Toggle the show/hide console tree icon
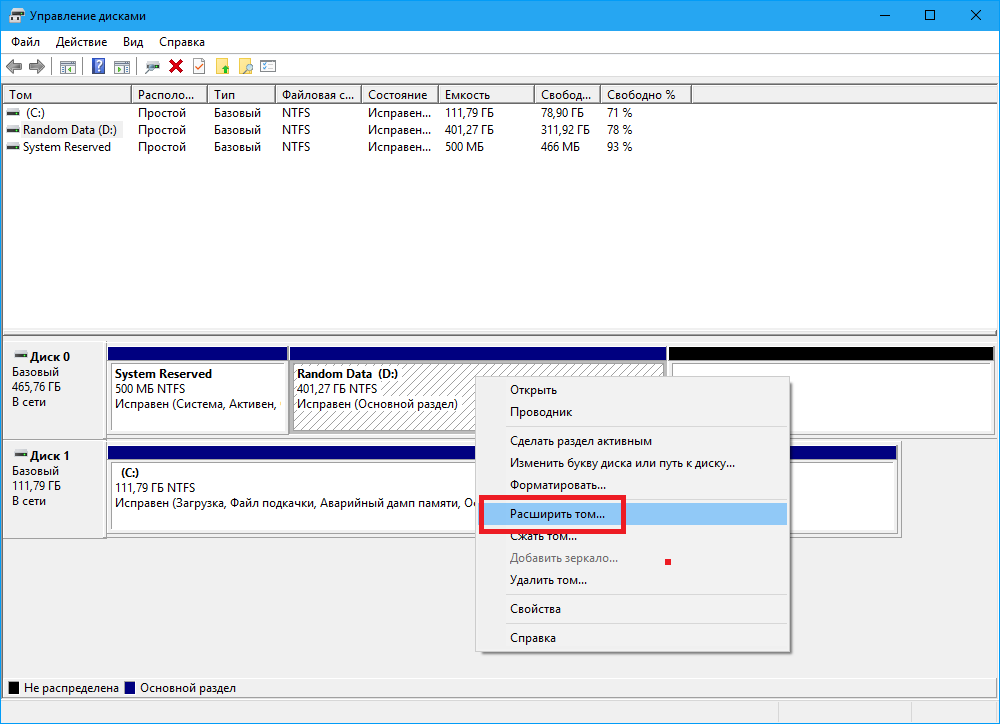The height and width of the screenshot is (724, 1000). pos(68,66)
